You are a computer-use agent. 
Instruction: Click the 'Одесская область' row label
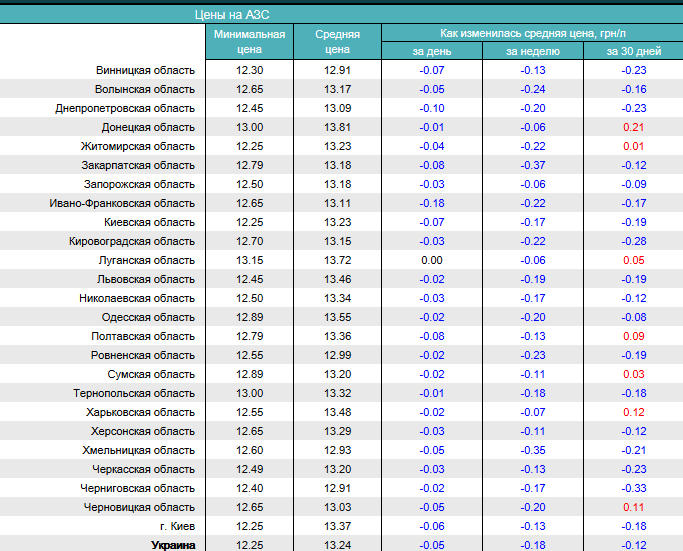149,317
